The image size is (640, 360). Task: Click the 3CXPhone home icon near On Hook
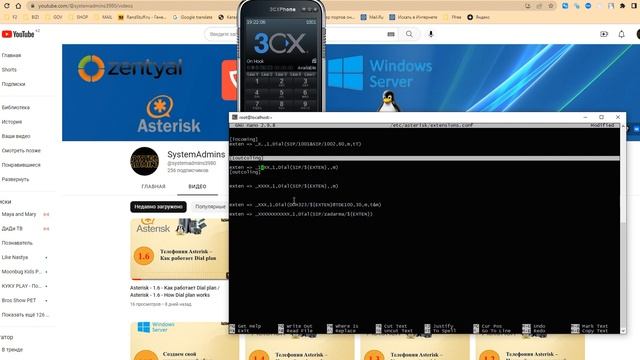tap(314, 61)
